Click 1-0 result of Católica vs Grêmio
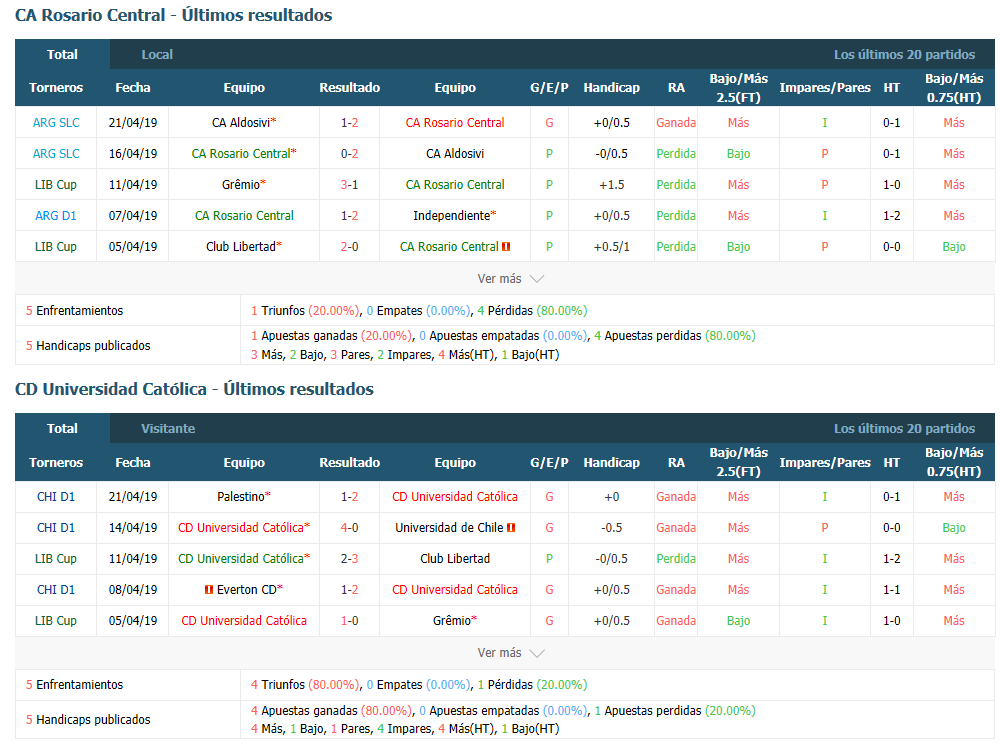Image resolution: width=1002 pixels, height=746 pixels. (x=350, y=621)
